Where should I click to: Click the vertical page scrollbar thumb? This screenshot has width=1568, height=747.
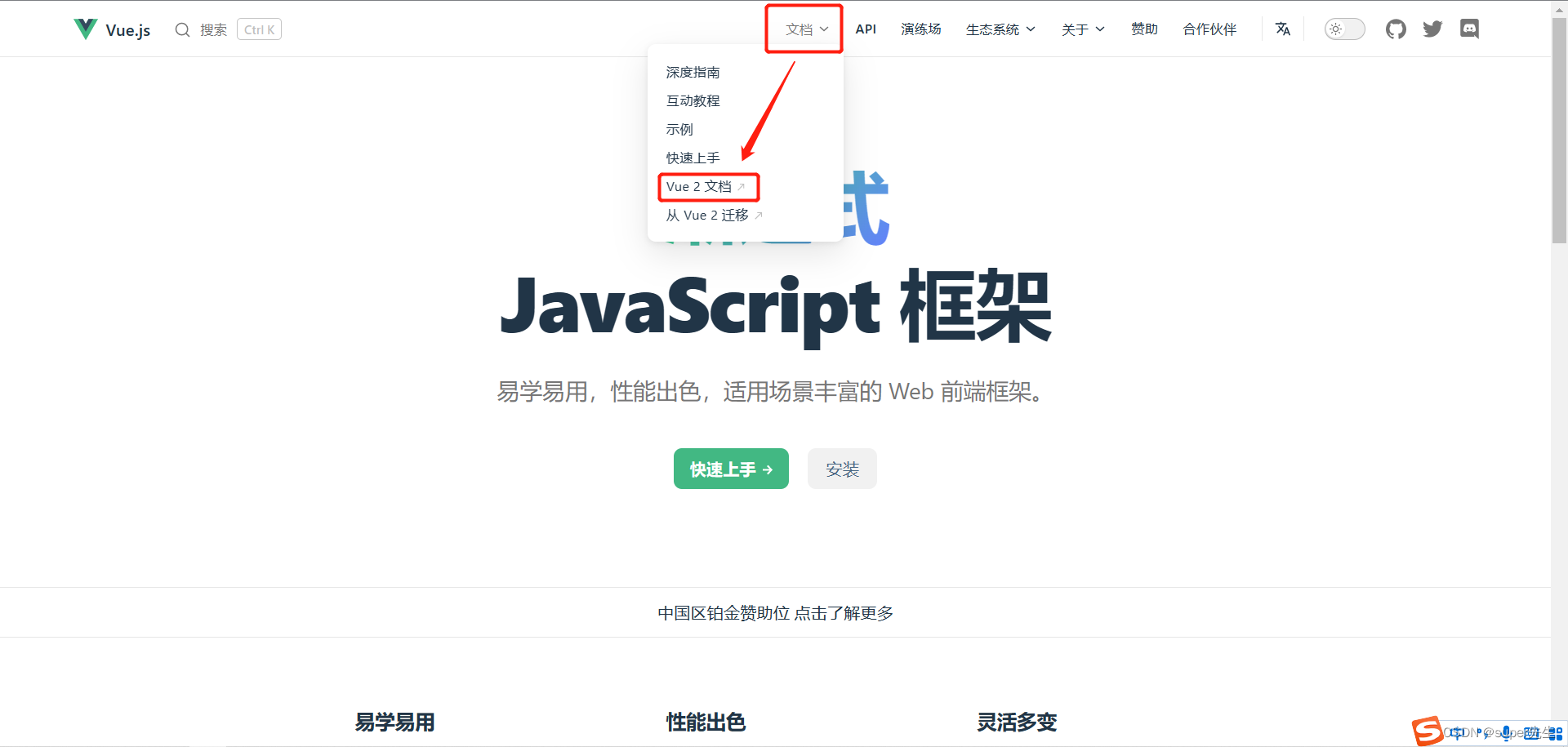click(1559, 131)
